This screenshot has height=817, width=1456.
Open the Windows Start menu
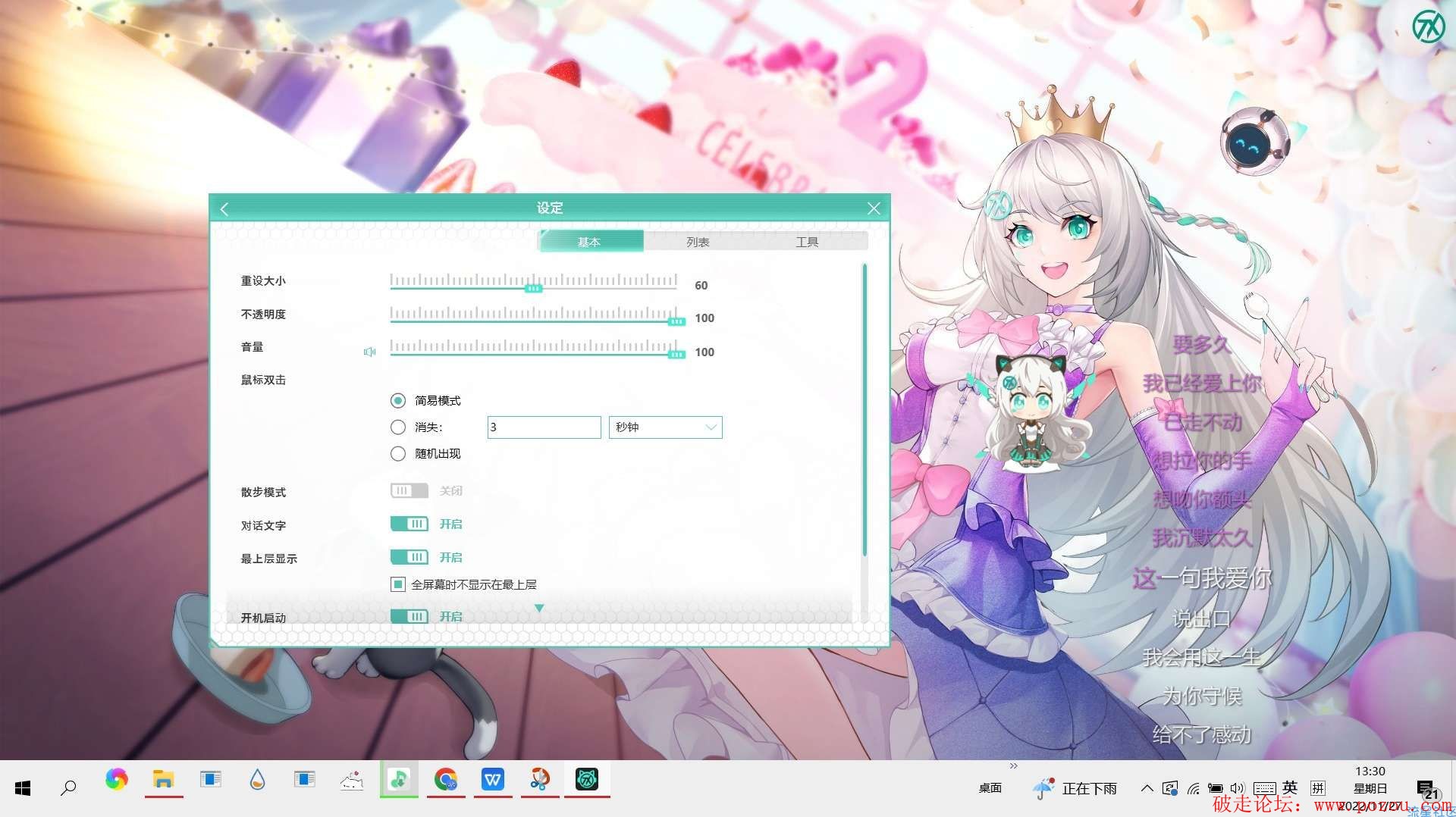click(23, 788)
